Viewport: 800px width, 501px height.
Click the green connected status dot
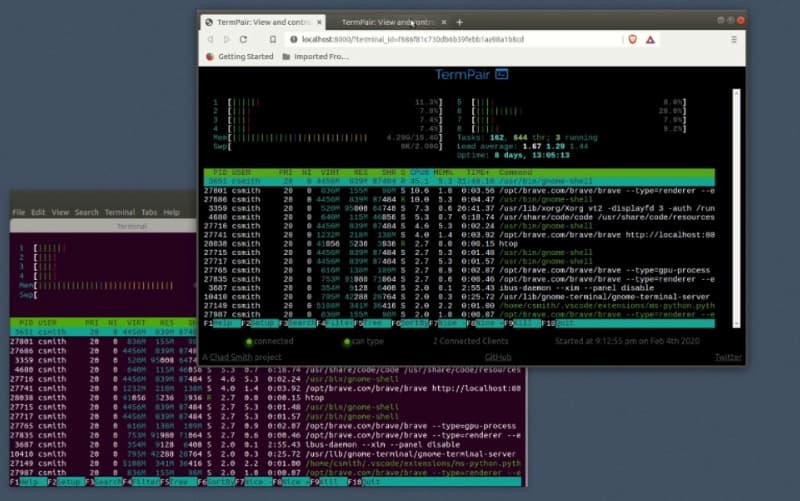click(248, 342)
